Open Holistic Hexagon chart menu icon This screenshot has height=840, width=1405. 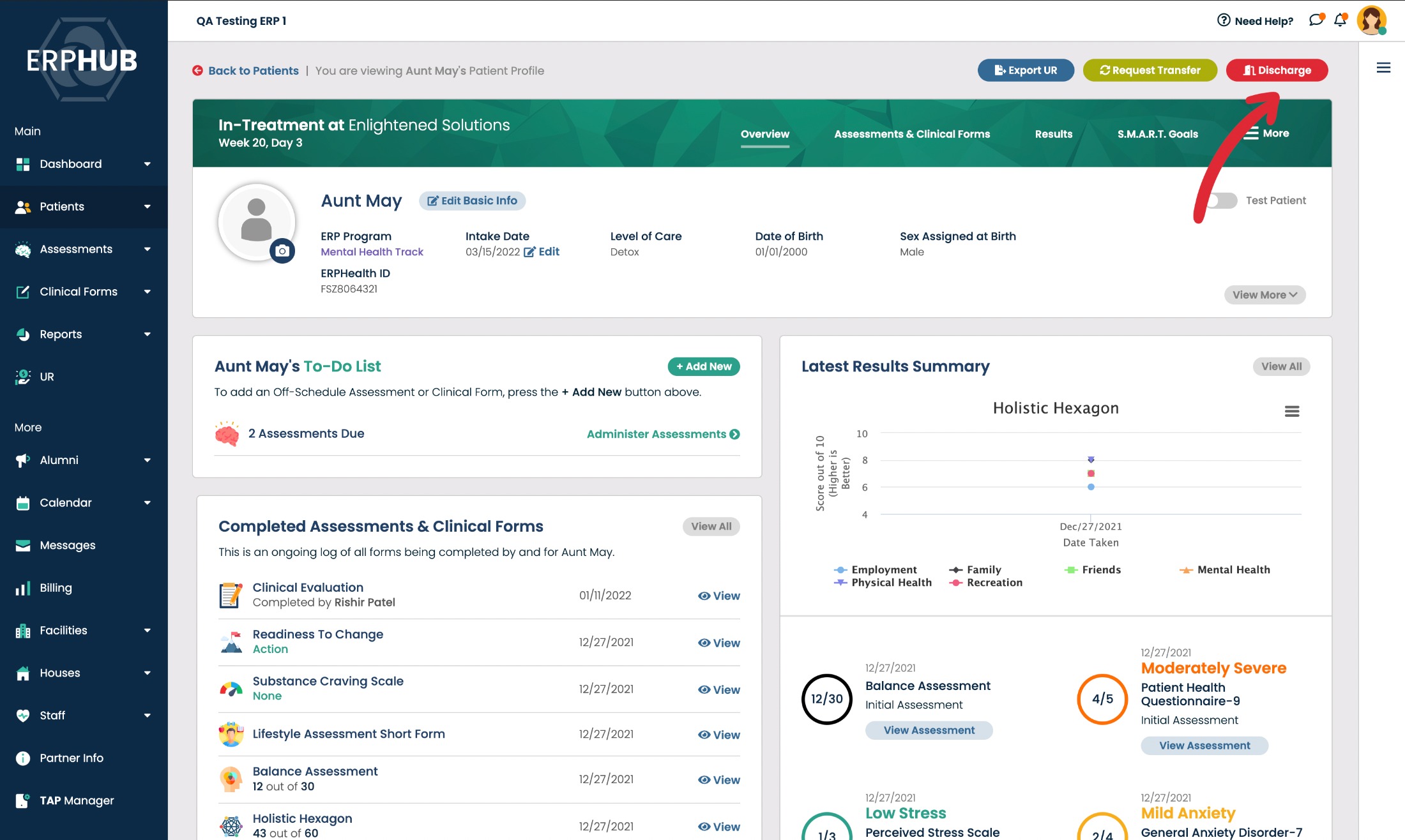1292,411
